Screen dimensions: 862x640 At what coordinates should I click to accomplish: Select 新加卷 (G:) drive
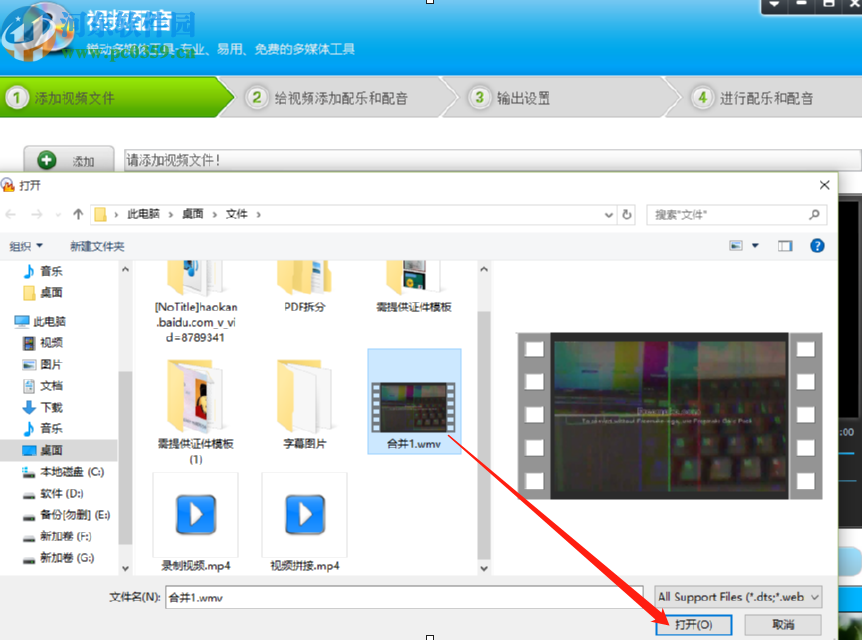pyautogui.click(x=58, y=558)
